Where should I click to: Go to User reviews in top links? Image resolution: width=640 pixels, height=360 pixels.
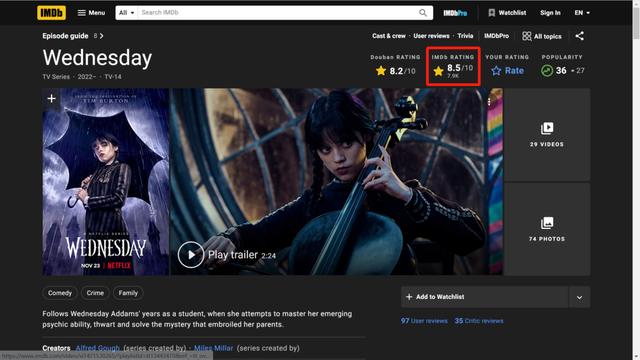click(431, 36)
